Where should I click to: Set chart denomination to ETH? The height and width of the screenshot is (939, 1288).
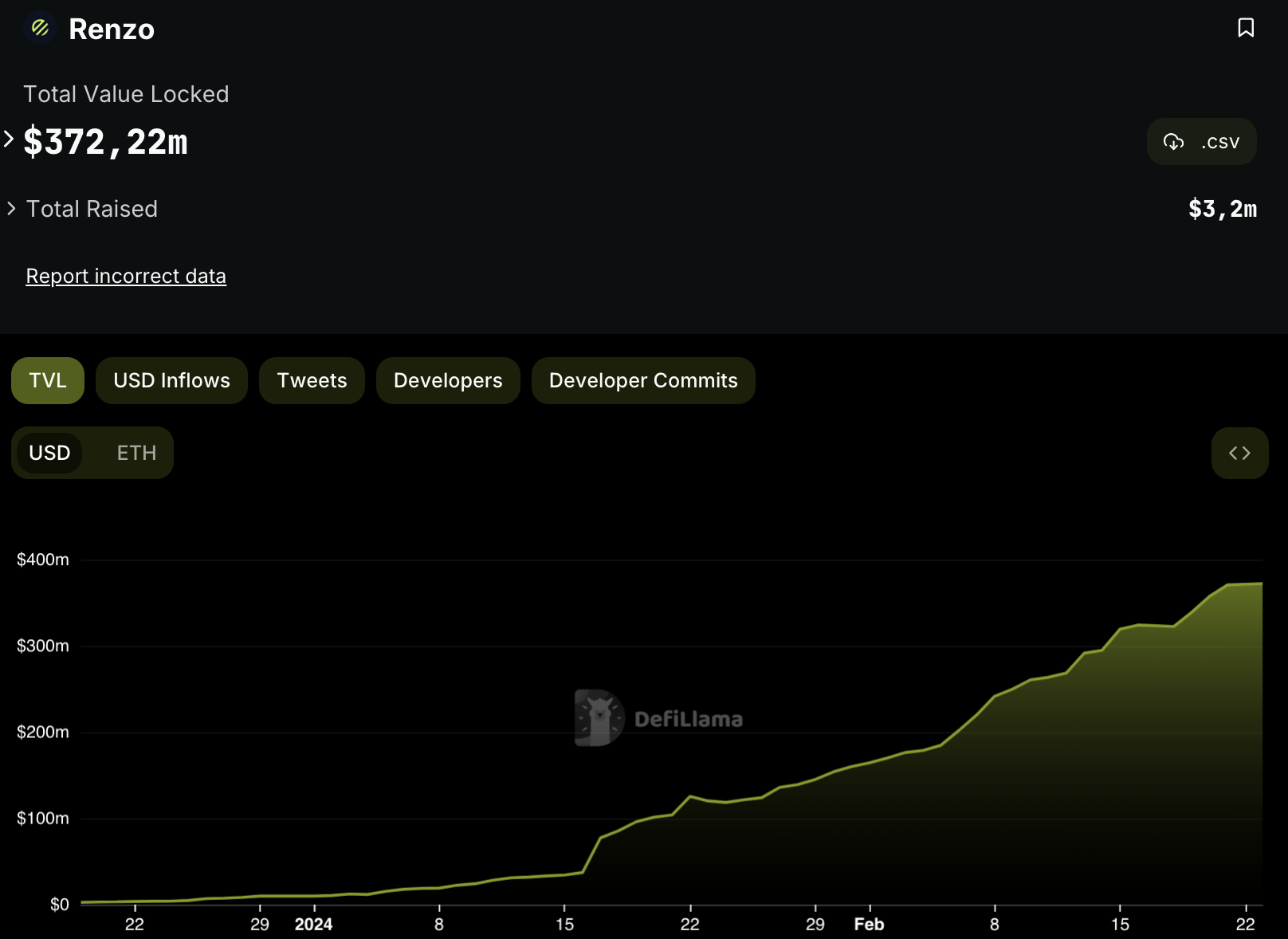[x=136, y=453]
